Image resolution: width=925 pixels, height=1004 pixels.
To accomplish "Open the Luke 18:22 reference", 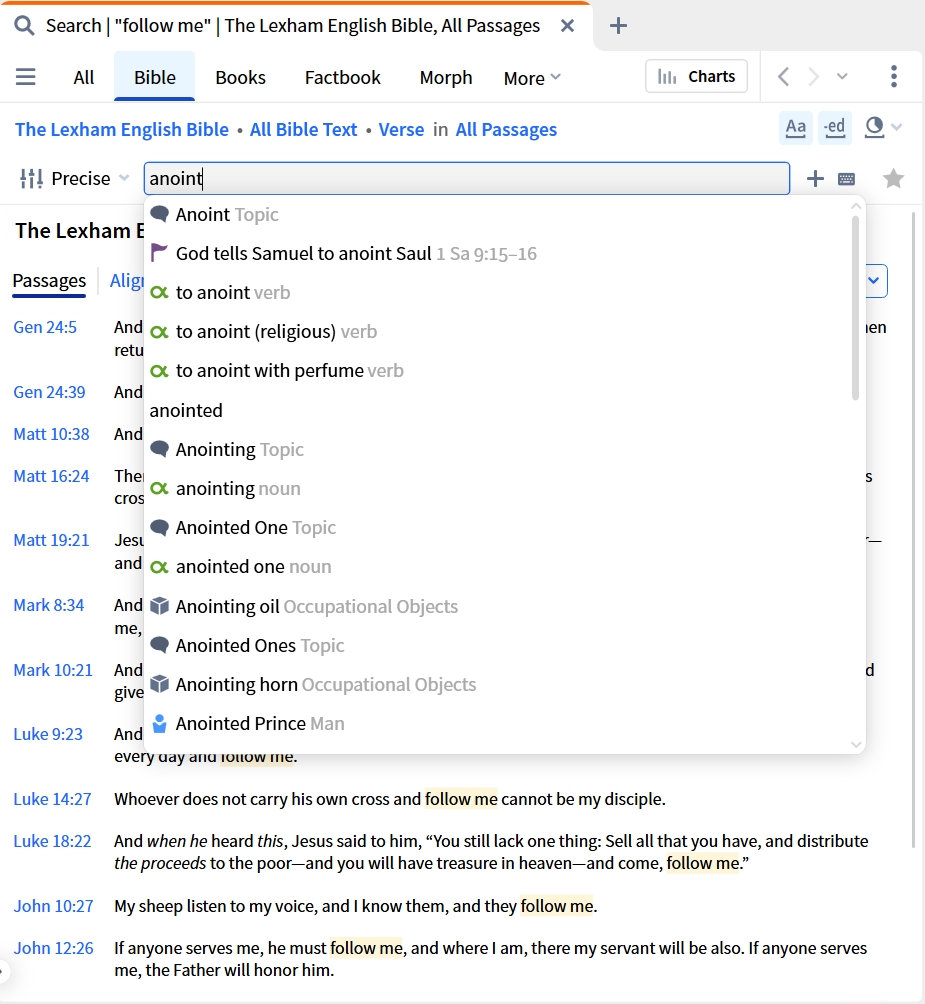I will 52,841.
